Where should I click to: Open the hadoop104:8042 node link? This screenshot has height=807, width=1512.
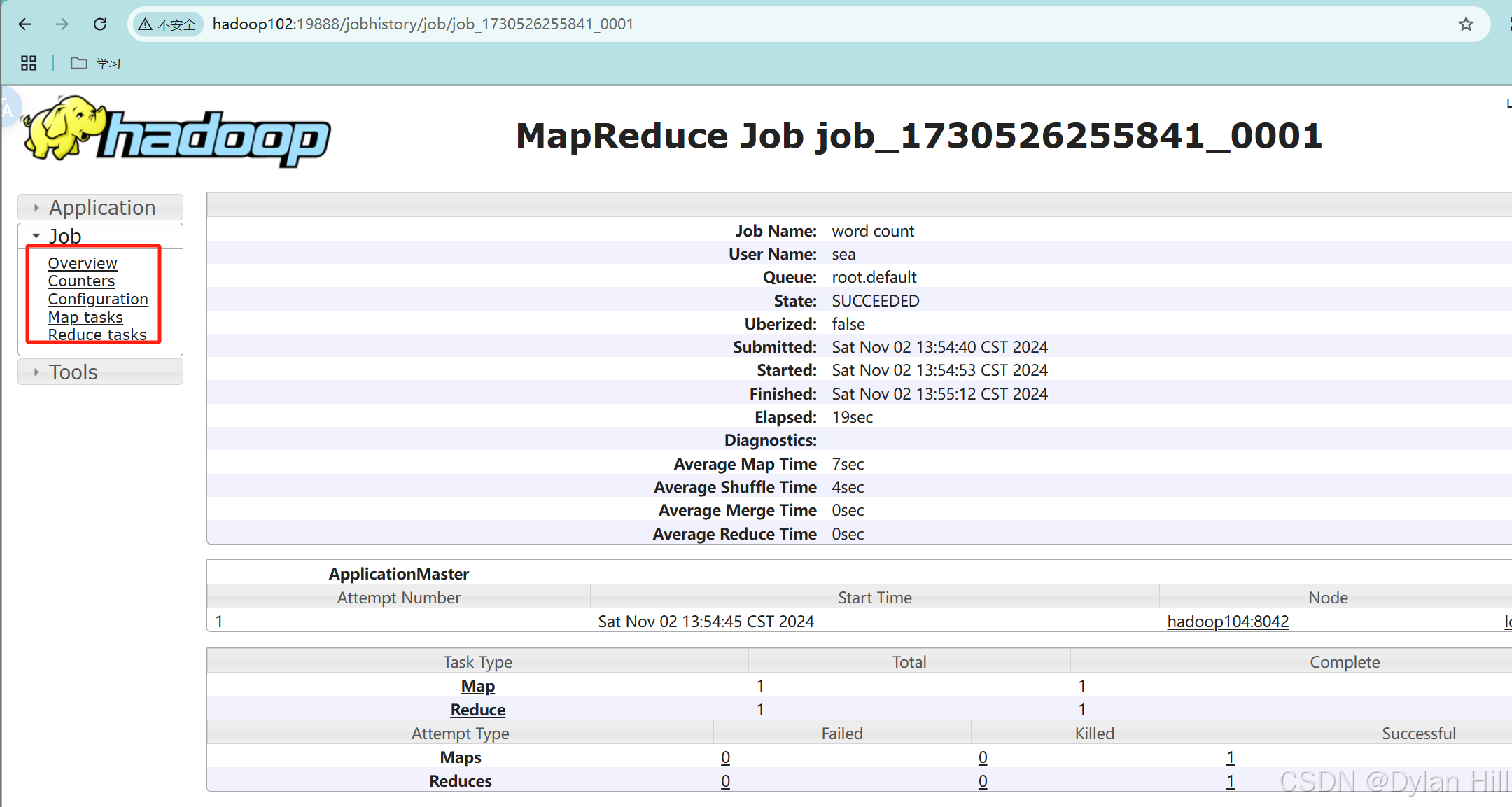(1228, 622)
